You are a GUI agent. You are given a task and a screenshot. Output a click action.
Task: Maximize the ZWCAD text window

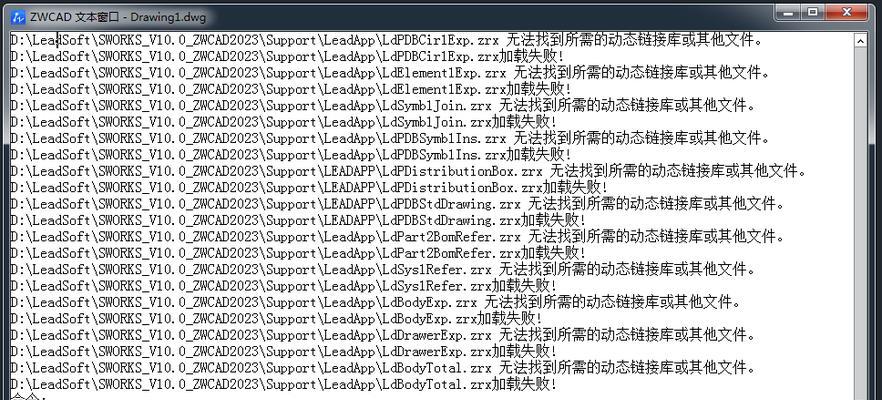(813, 12)
